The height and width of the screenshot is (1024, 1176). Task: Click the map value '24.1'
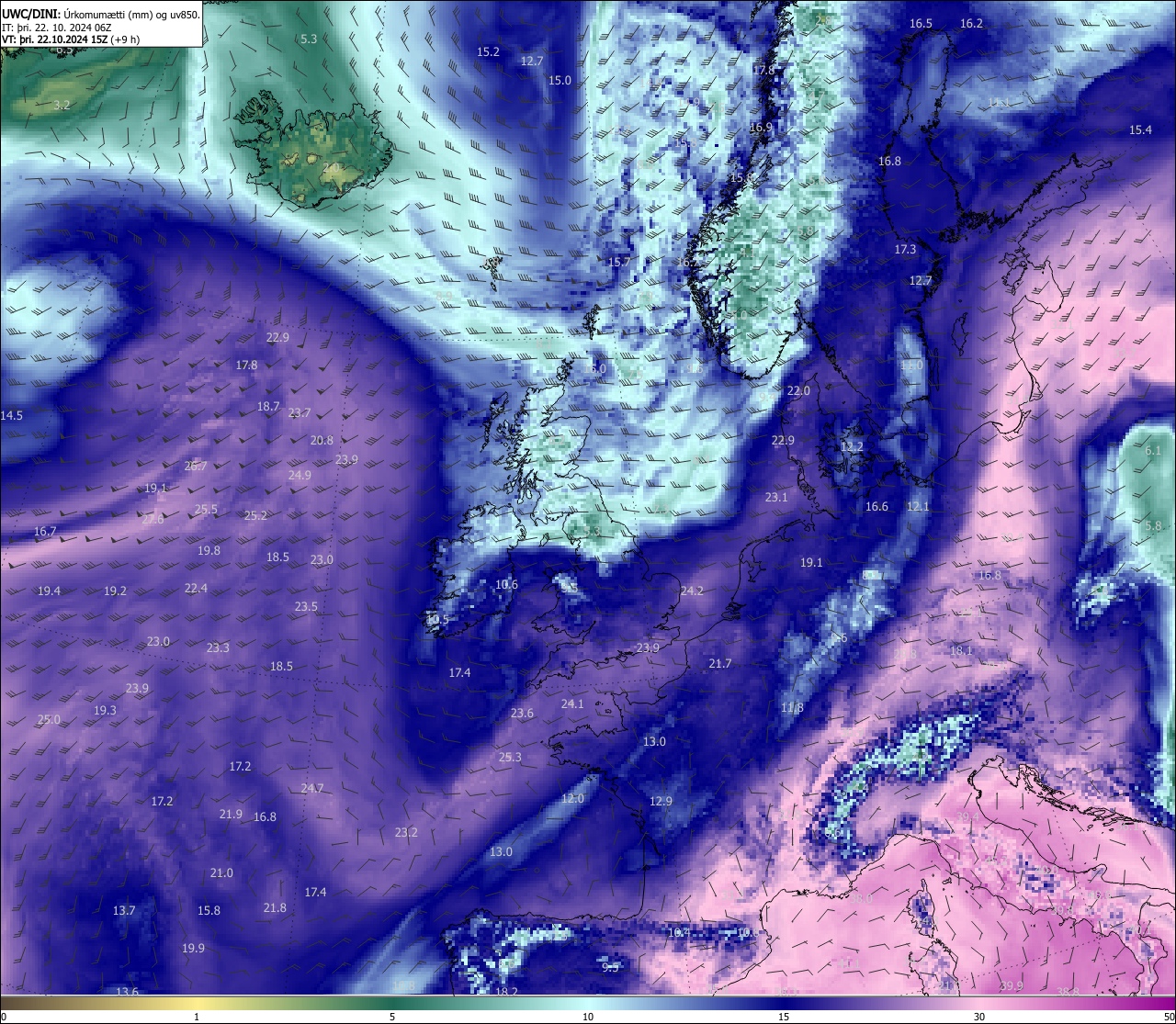(x=572, y=703)
